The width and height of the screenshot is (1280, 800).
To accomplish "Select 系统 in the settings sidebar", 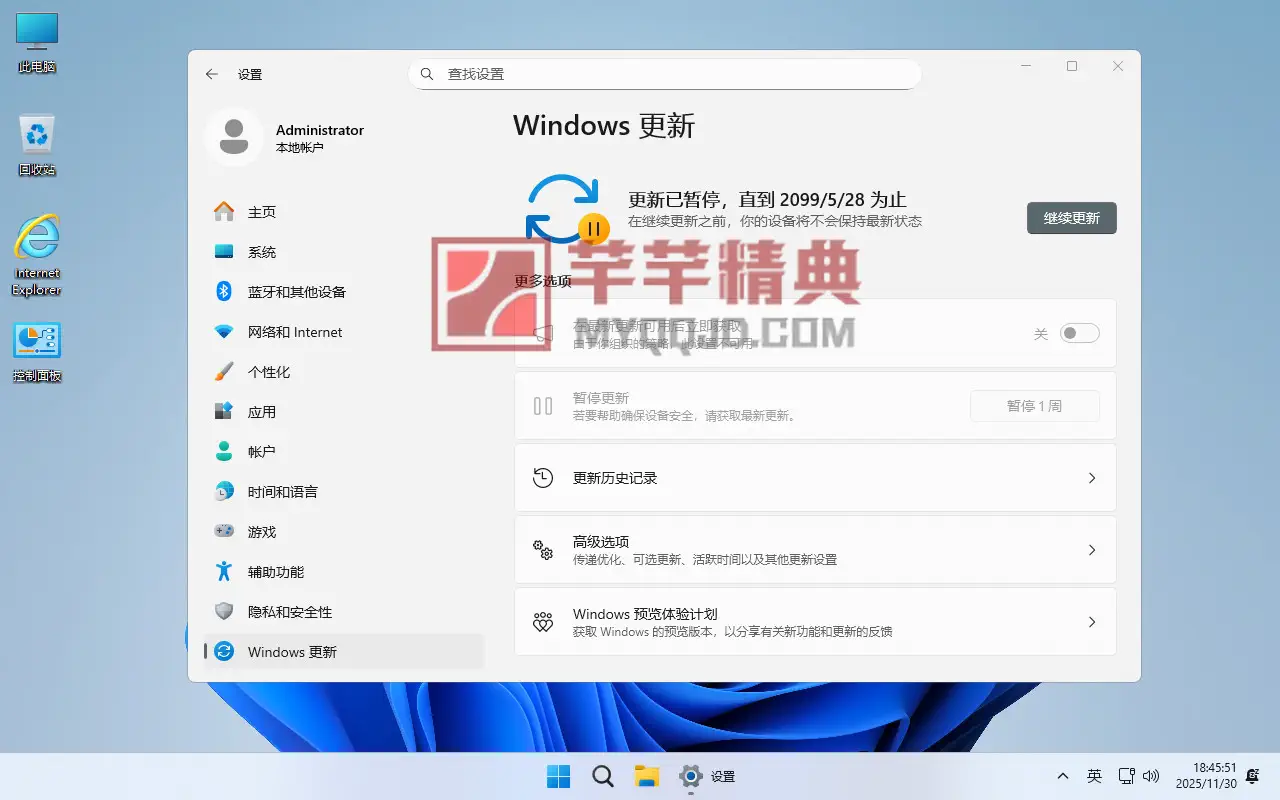I will (x=262, y=252).
